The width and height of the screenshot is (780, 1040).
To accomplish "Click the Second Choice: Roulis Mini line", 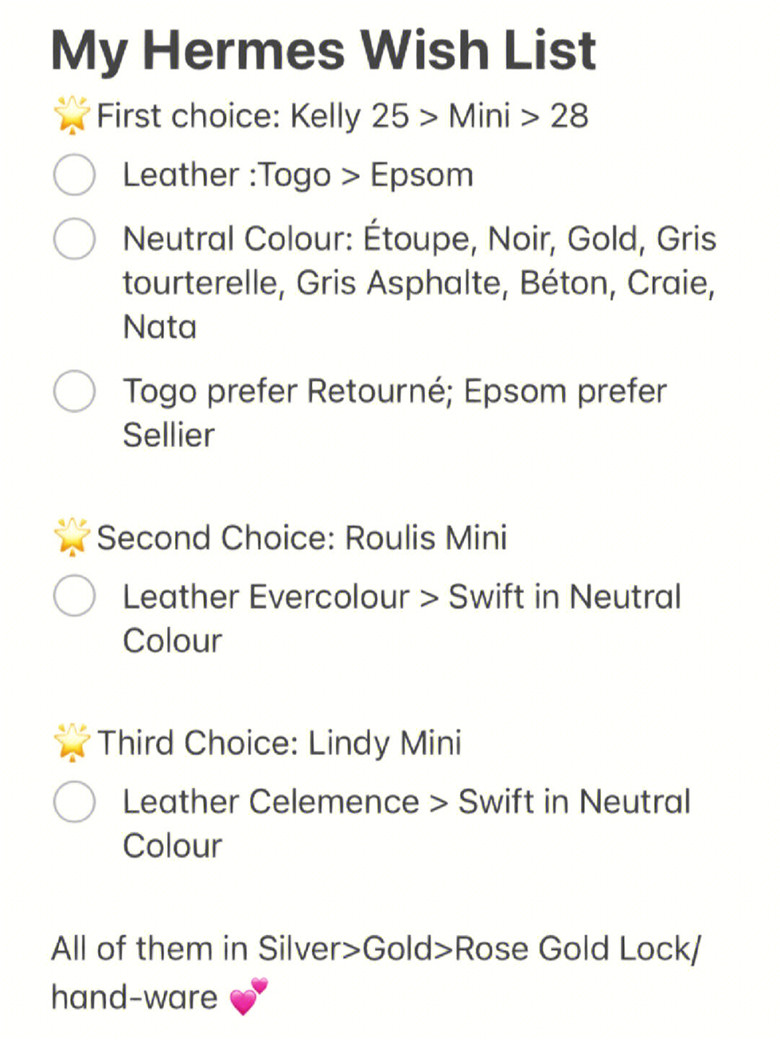I will [302, 537].
